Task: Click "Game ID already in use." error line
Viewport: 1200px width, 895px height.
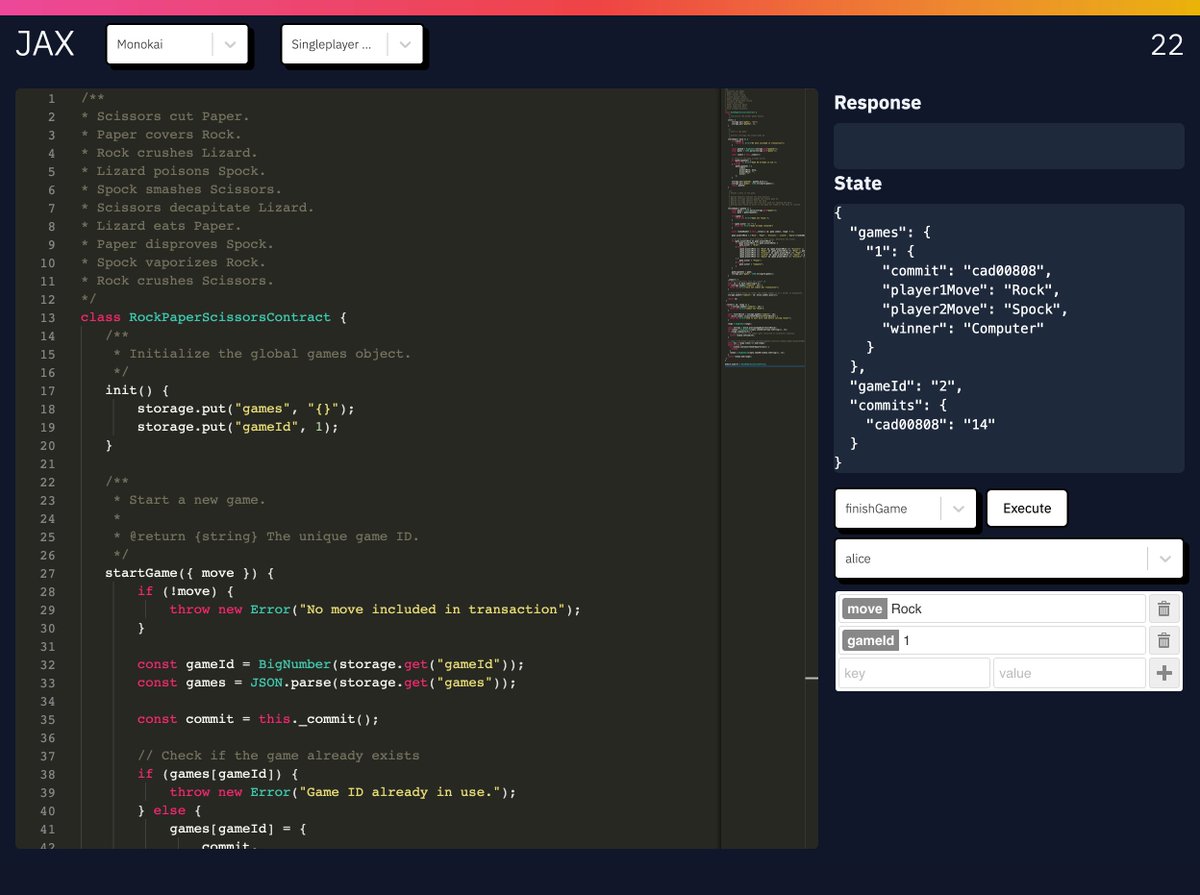Action: click(x=343, y=792)
